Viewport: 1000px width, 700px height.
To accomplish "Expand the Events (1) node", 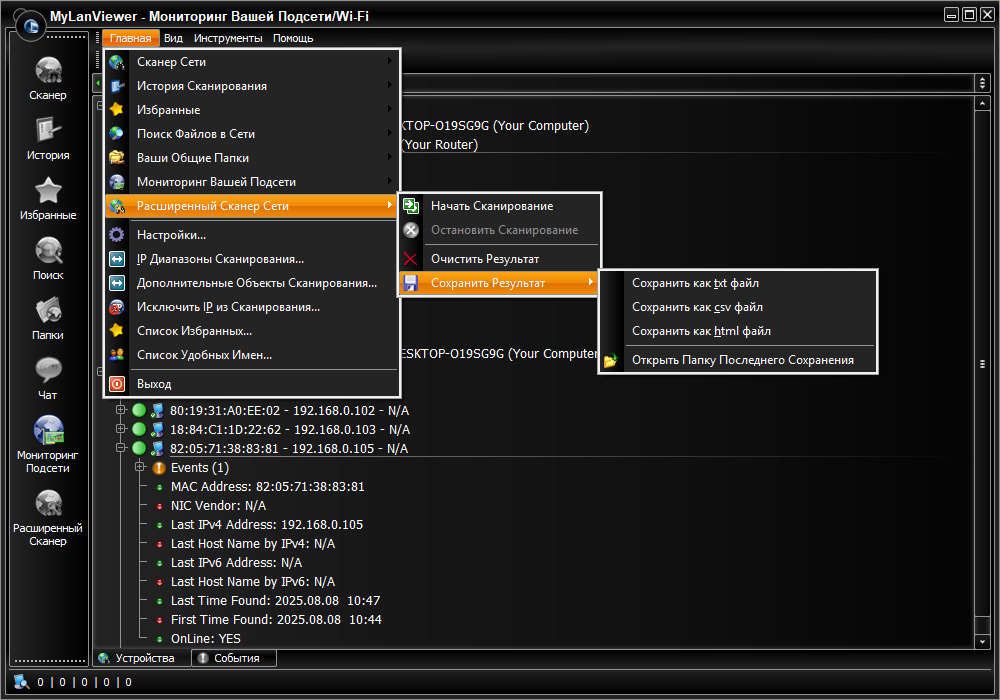I will click(140, 467).
